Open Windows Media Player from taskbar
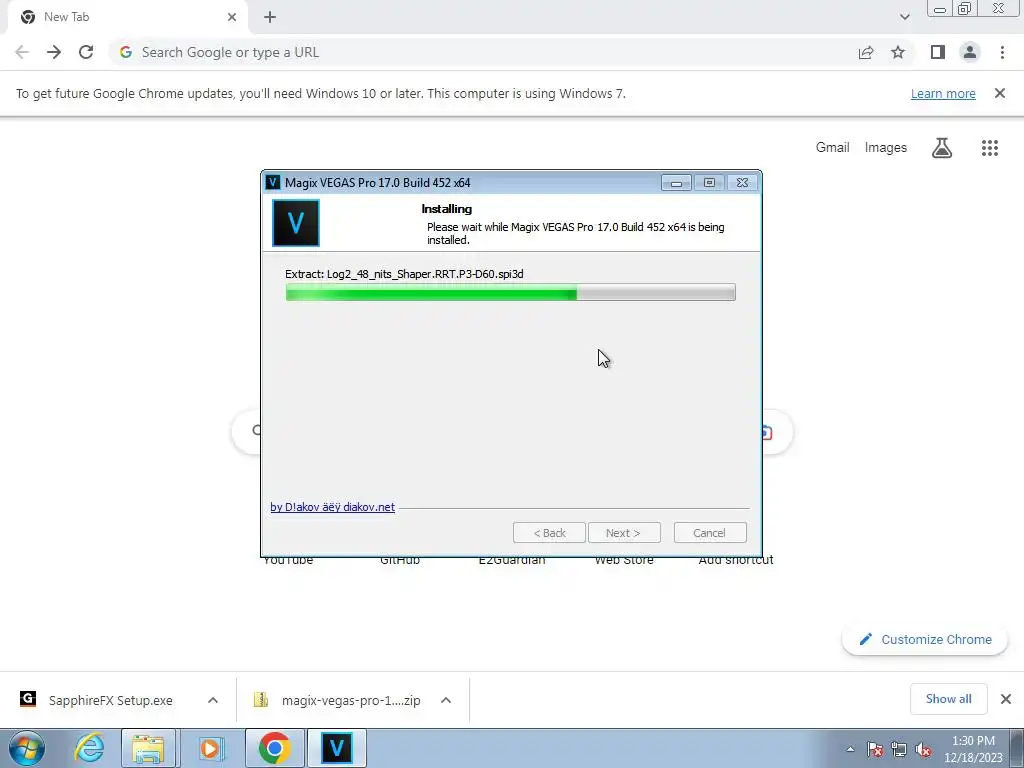The width and height of the screenshot is (1024, 768). point(210,748)
